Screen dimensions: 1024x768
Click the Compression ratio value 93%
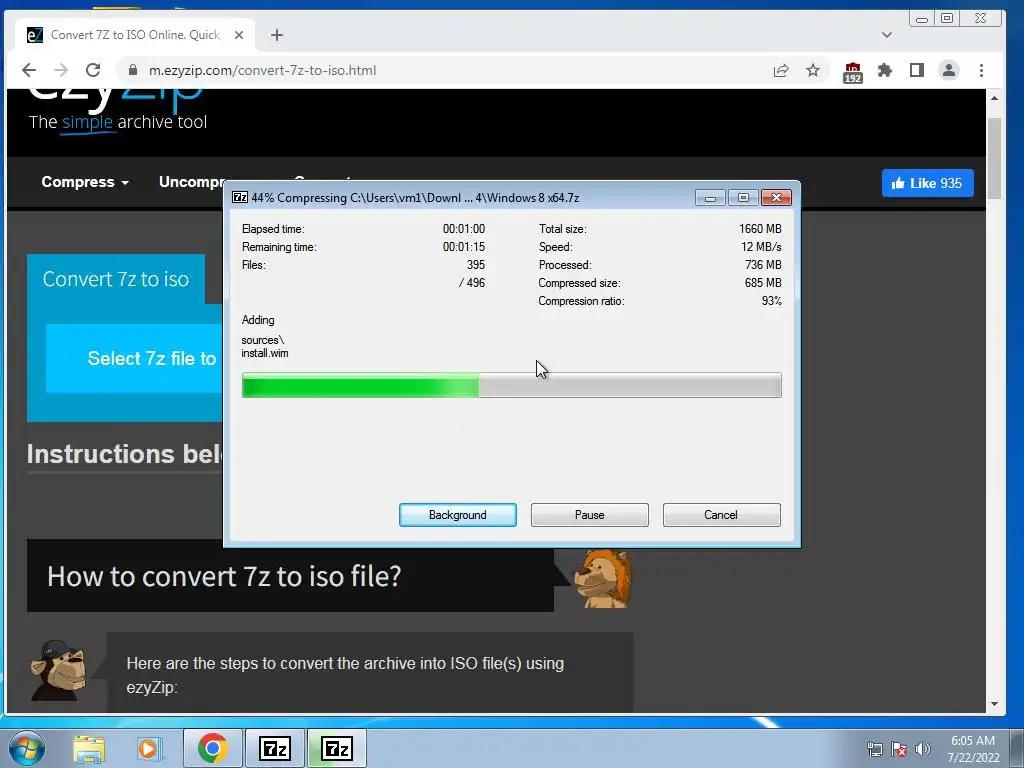pos(771,301)
